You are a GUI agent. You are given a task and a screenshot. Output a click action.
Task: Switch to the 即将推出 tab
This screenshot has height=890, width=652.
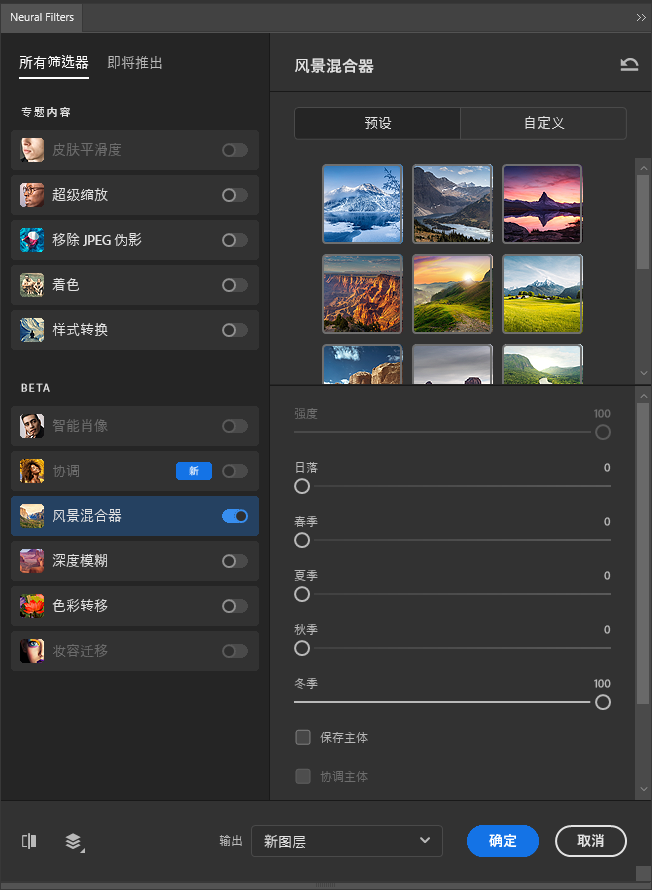(x=135, y=62)
